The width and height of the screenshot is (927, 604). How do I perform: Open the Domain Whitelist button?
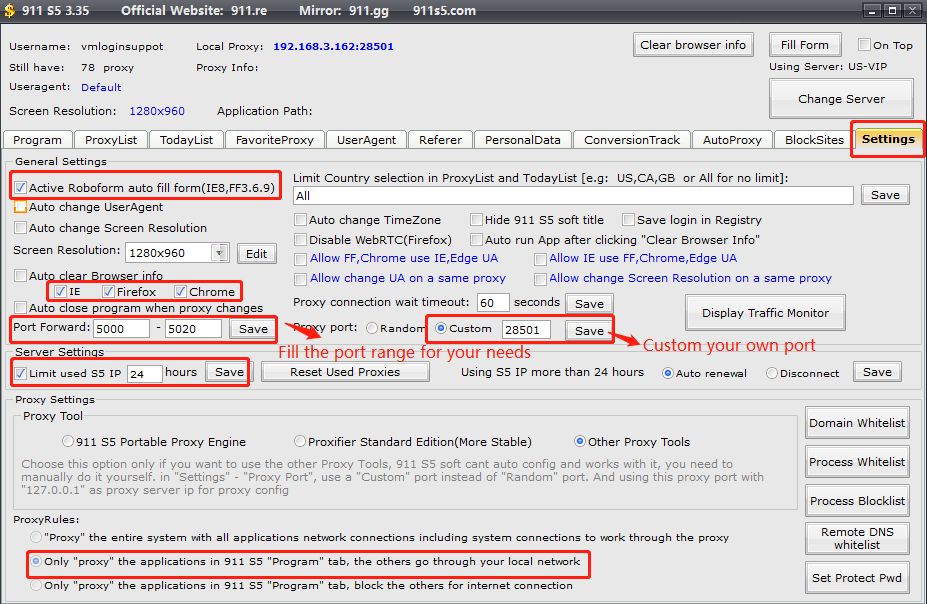coord(857,423)
